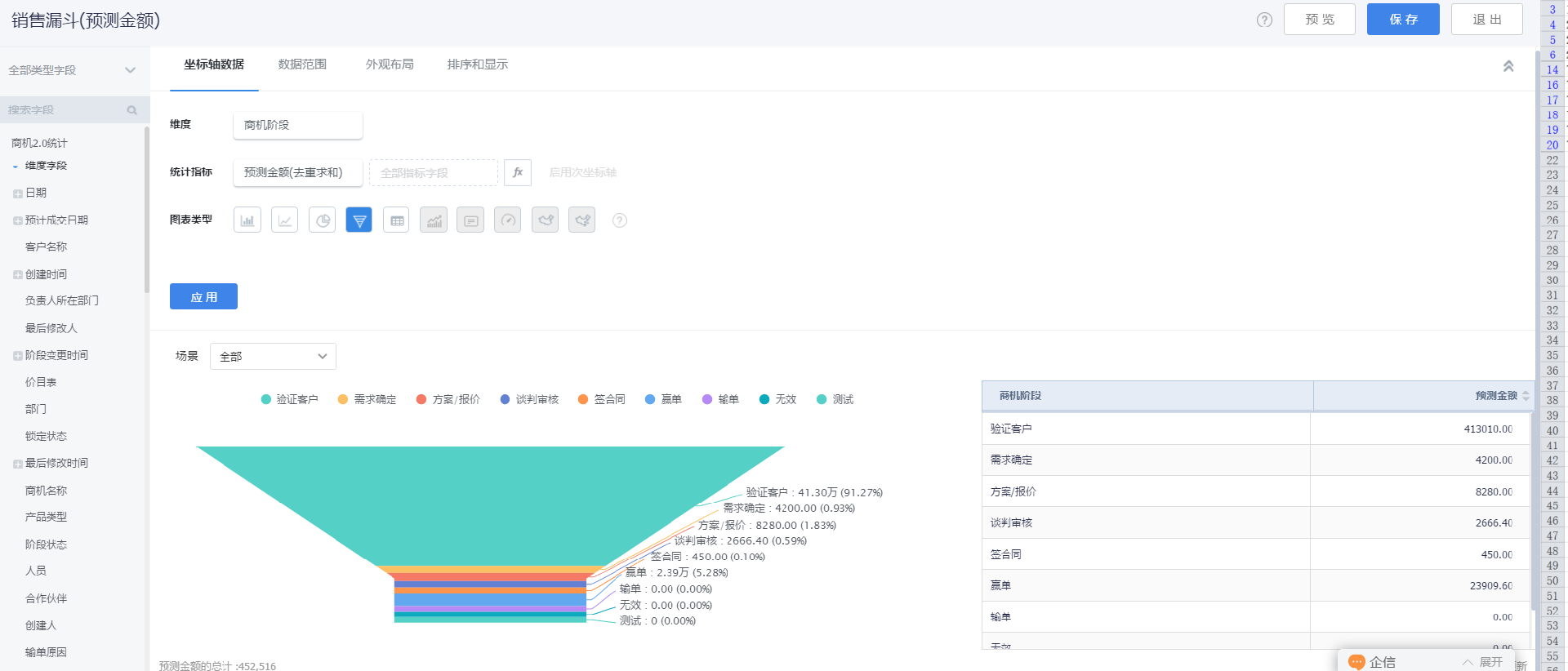1568x671 pixels.
Task: Select 合作伙伴 in field list
Action: click(46, 598)
